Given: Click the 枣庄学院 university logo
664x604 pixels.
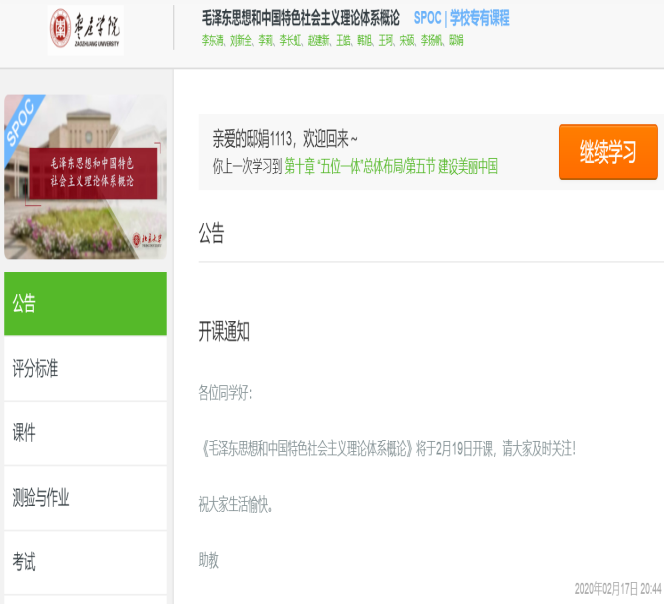Looking at the screenshot, I should [86, 30].
